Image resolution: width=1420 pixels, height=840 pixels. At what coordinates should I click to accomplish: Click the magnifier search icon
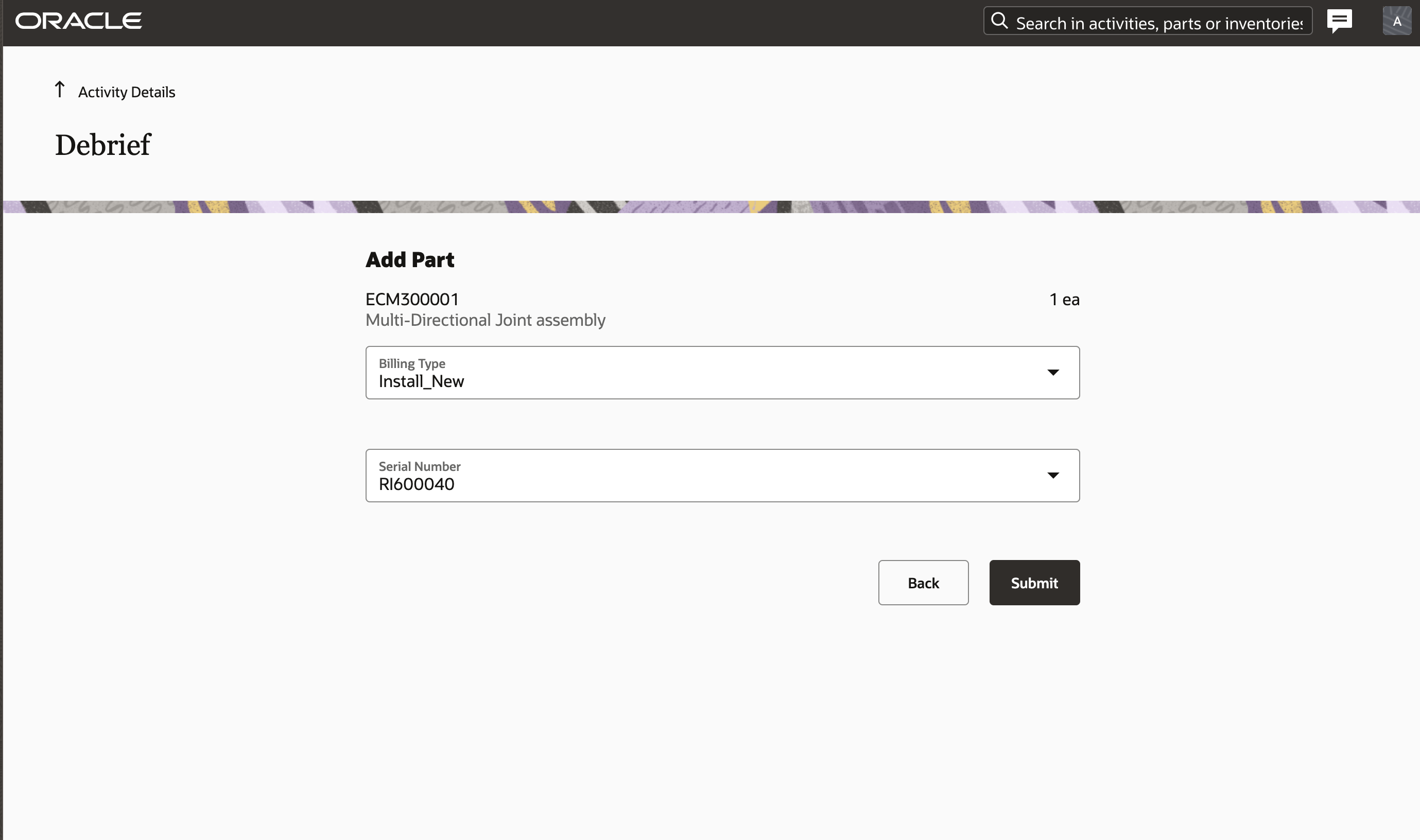[x=999, y=21]
